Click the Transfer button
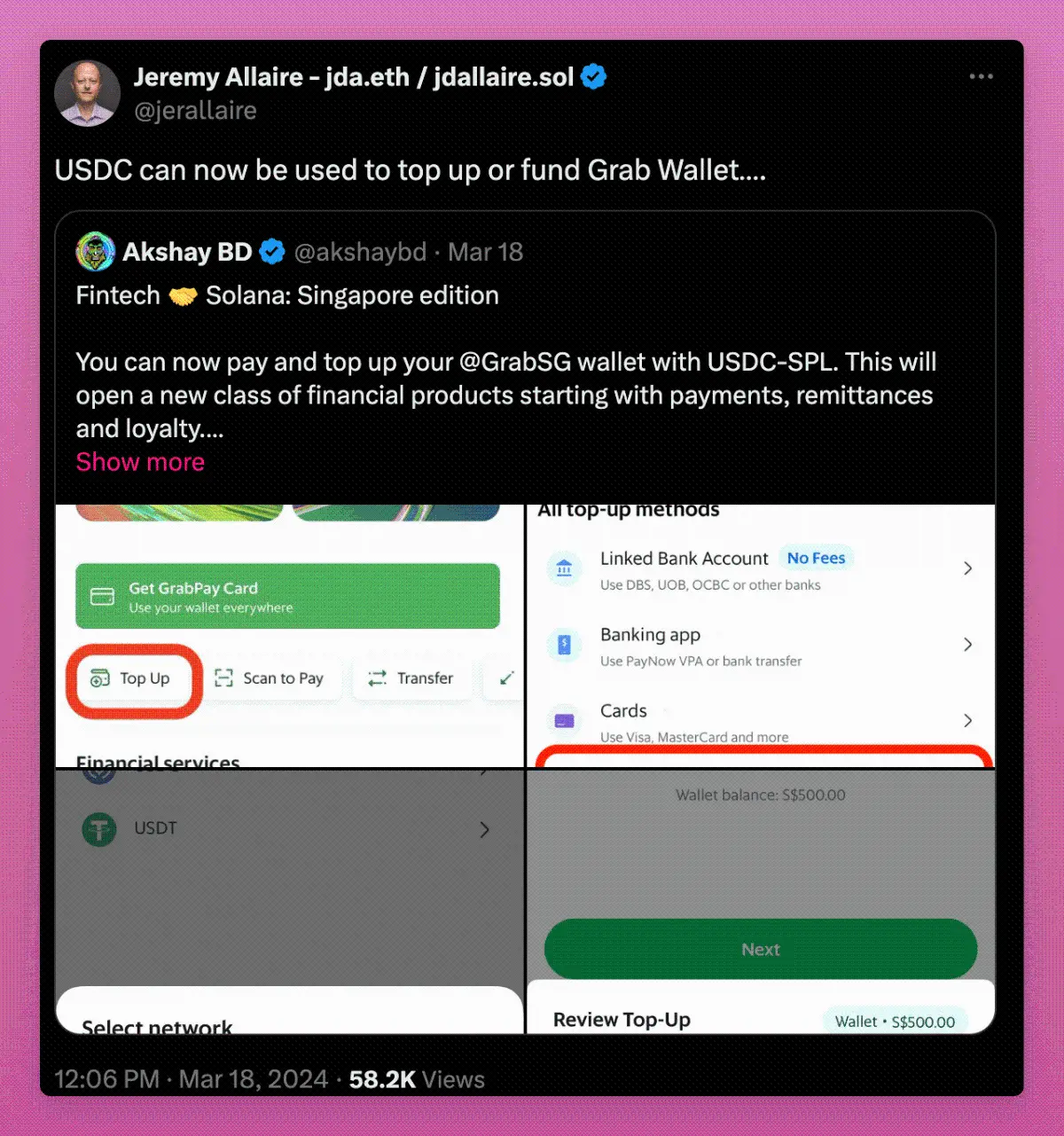Image resolution: width=1064 pixels, height=1136 pixels. [411, 678]
